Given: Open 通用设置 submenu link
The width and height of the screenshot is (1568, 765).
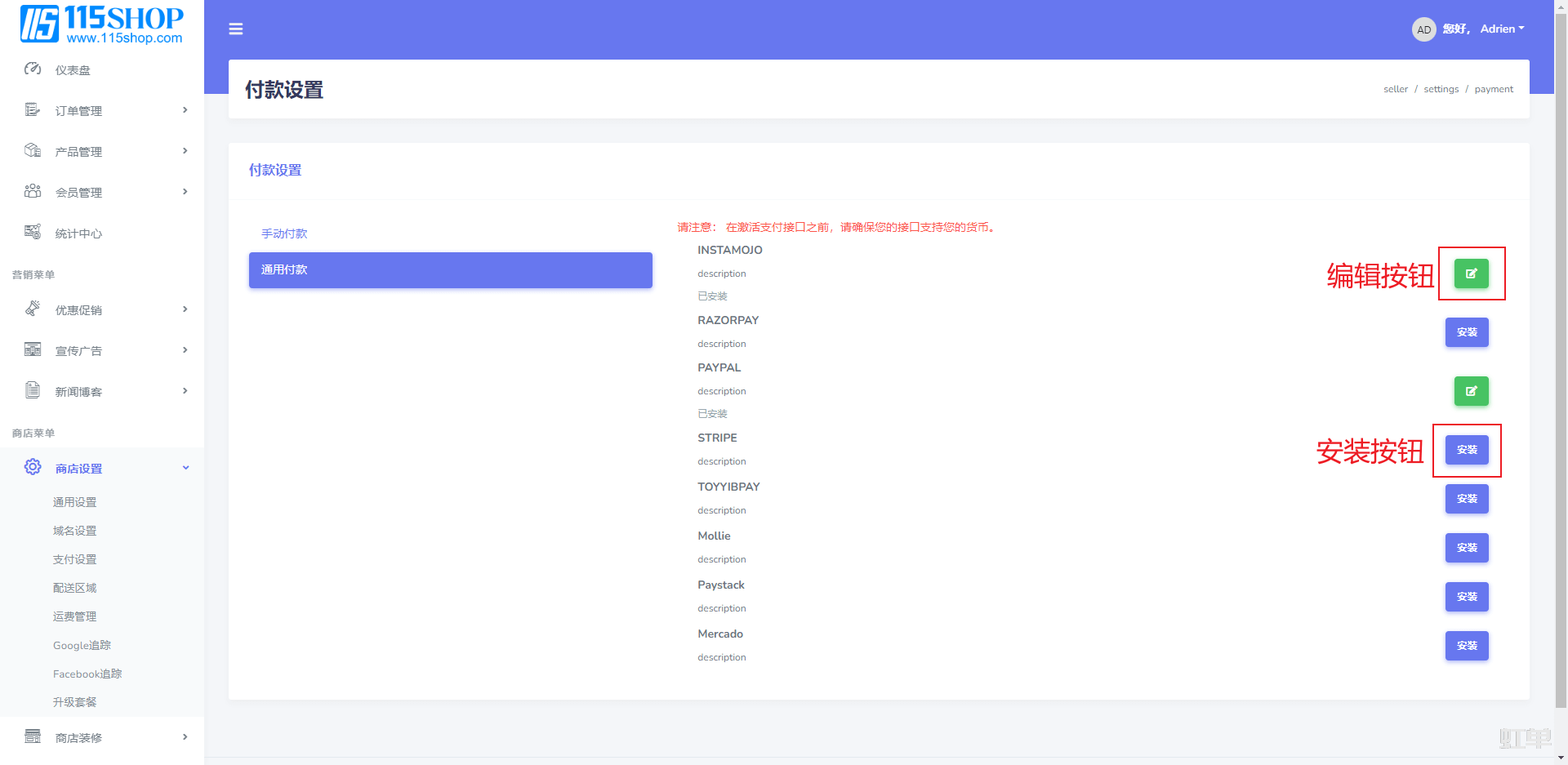Looking at the screenshot, I should (x=74, y=502).
